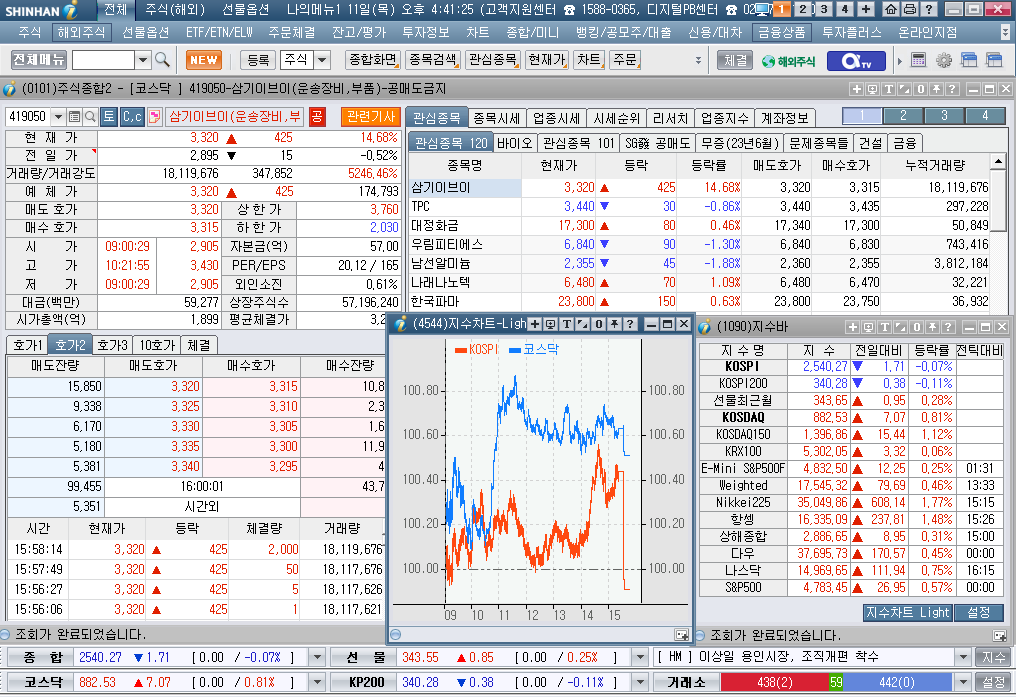The width and height of the screenshot is (1016, 697).
Task: Click the 종합화면 toolbar button
Action: [373, 60]
